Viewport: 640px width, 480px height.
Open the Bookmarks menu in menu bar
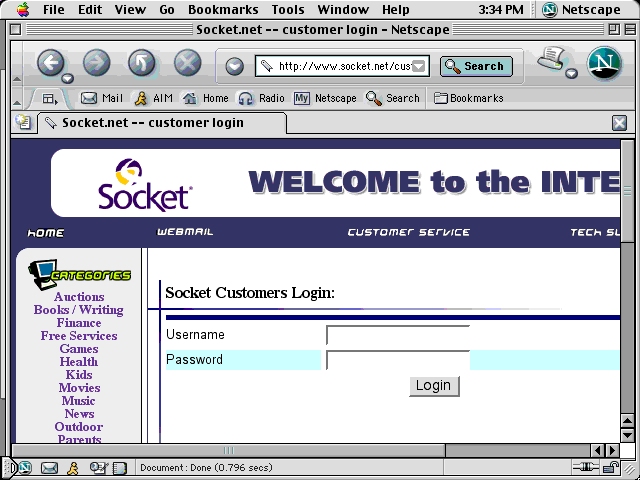[223, 9]
